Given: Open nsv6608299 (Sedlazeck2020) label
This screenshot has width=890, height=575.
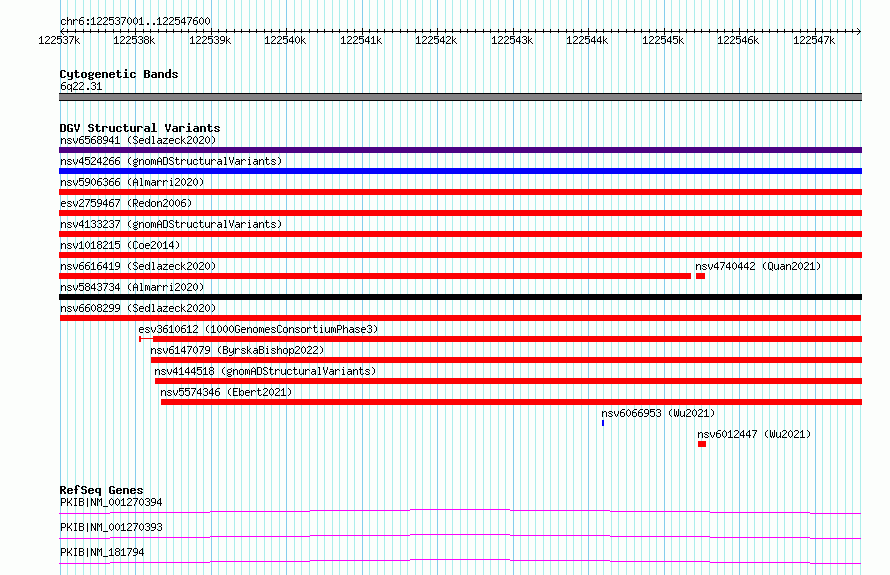Looking at the screenshot, I should (138, 308).
